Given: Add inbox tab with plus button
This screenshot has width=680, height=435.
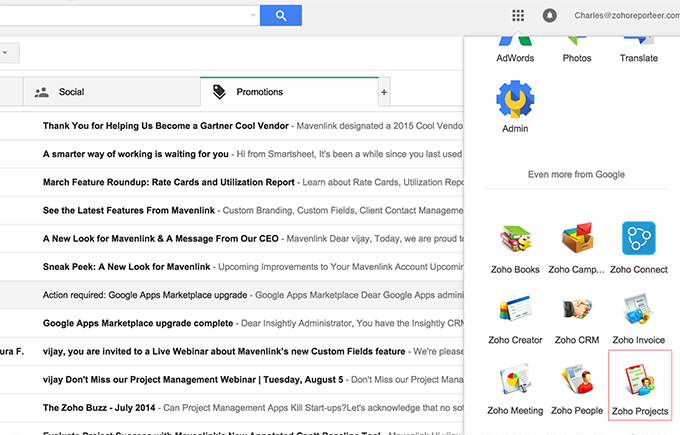Looking at the screenshot, I should [x=384, y=92].
